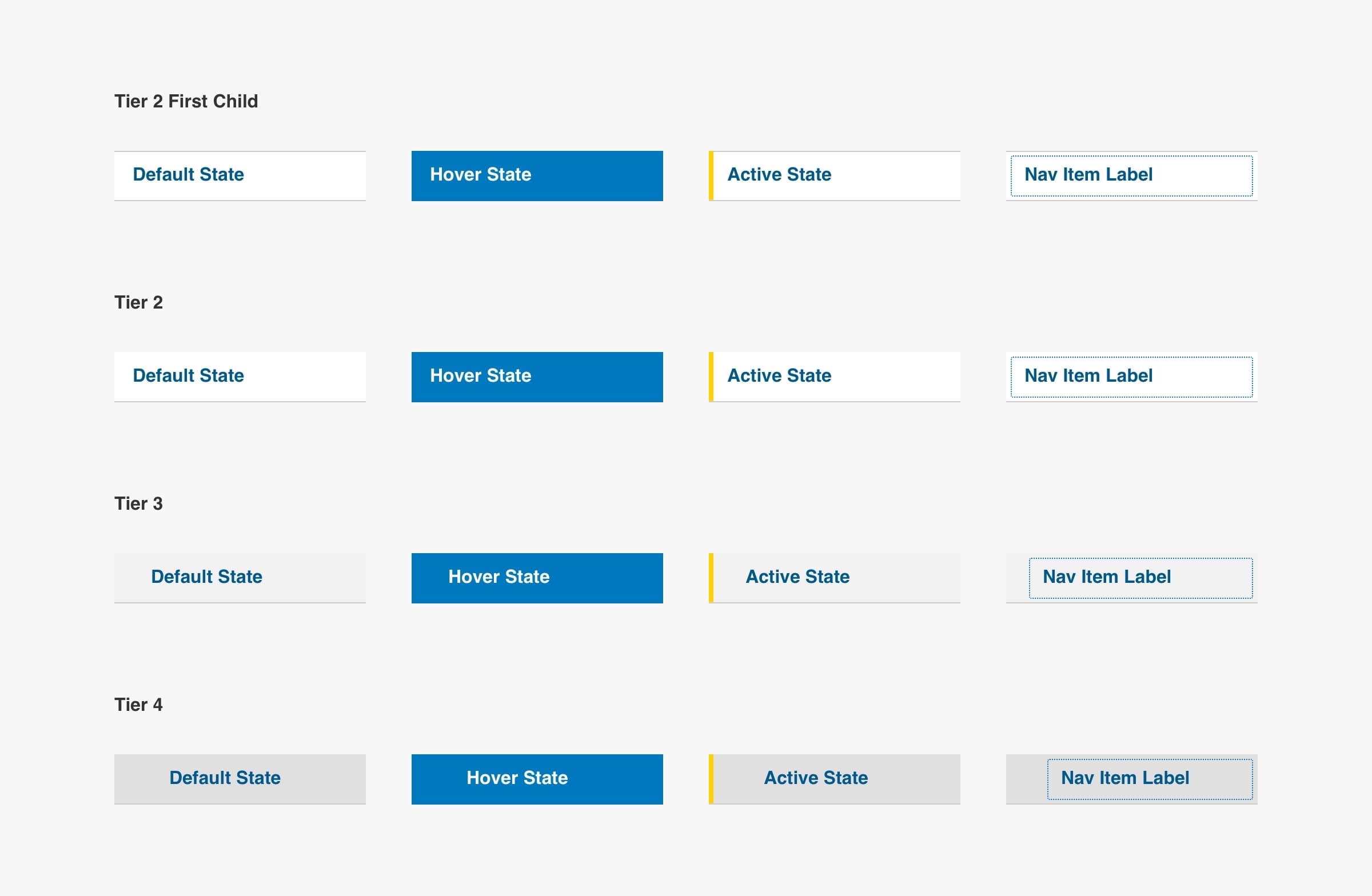1372x896 pixels.
Task: Select blue Hover State item in Tier 4
Action: coord(537,778)
